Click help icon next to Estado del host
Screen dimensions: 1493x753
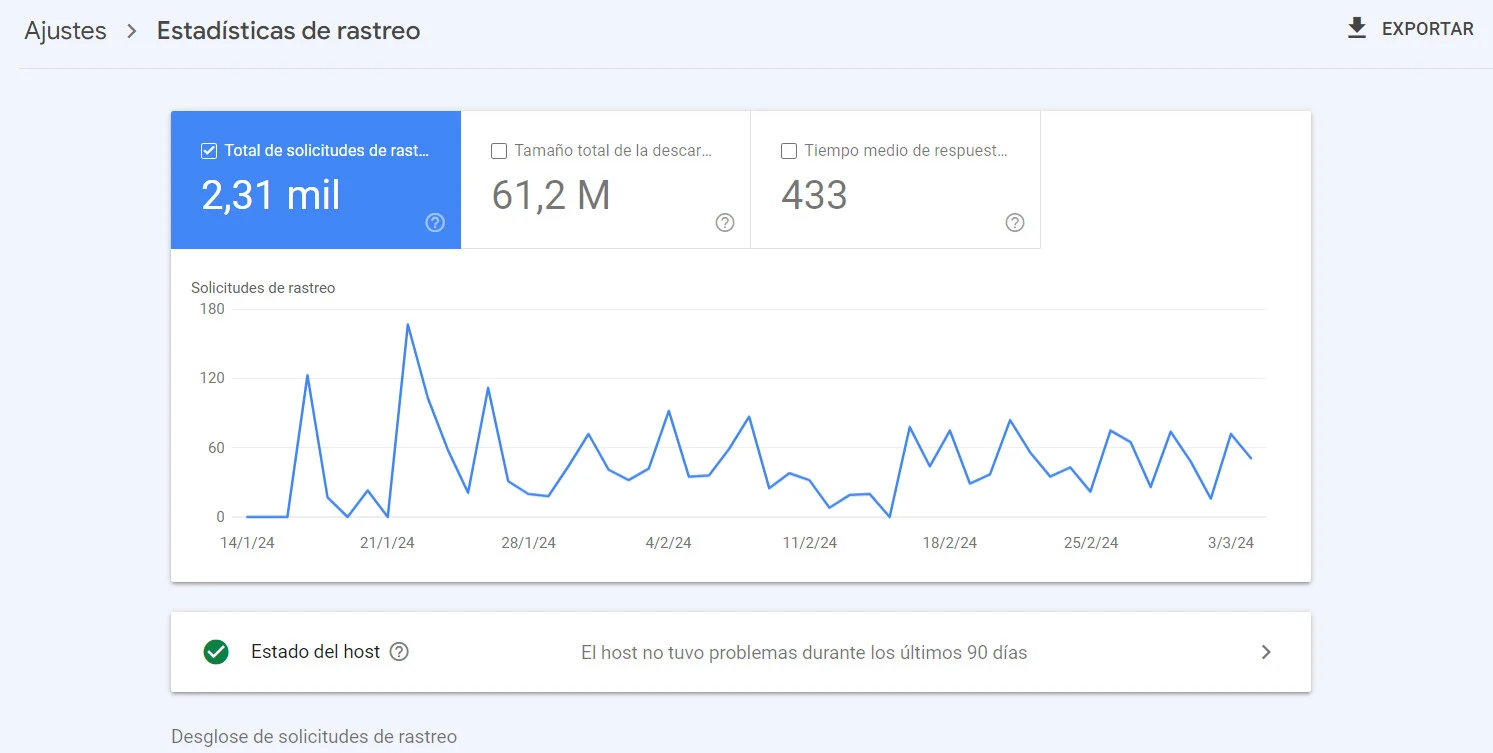coord(399,652)
